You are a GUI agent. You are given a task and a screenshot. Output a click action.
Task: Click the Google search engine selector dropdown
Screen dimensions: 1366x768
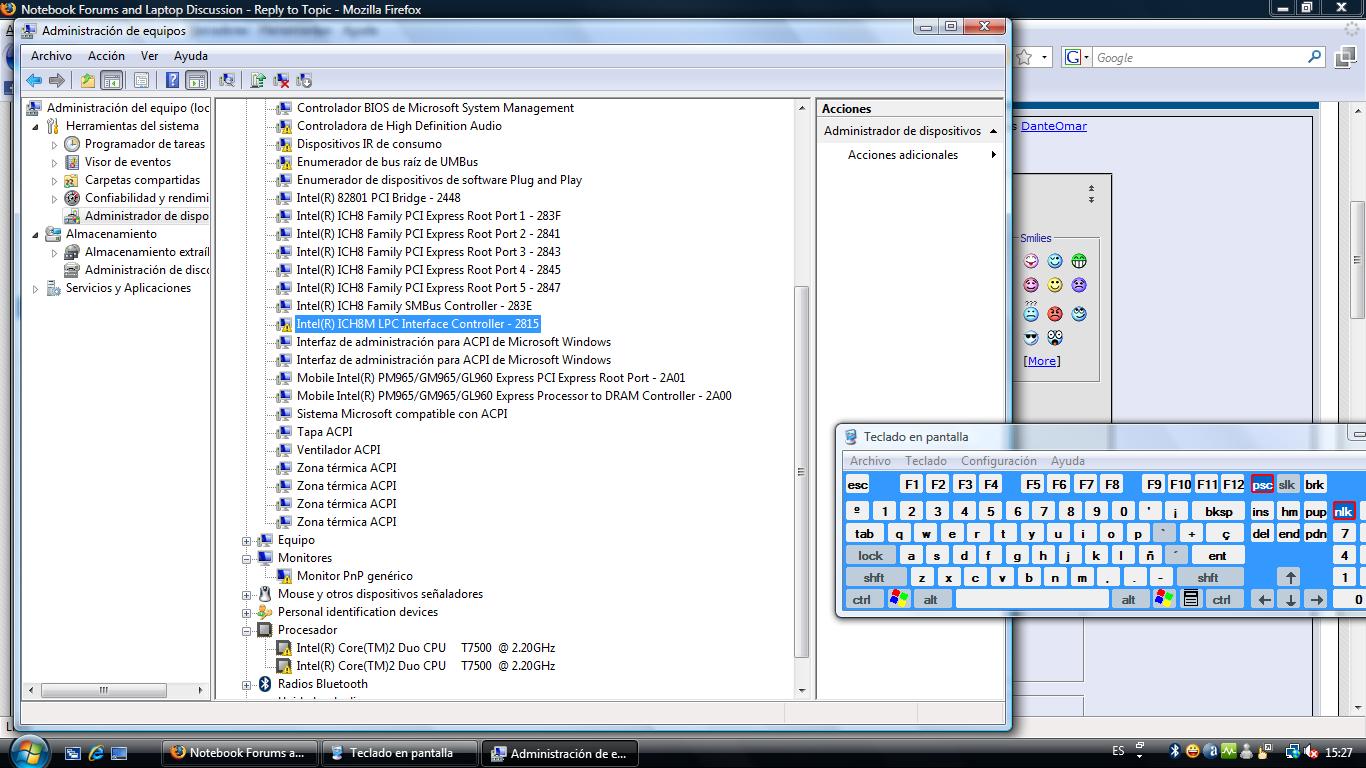pos(1077,58)
